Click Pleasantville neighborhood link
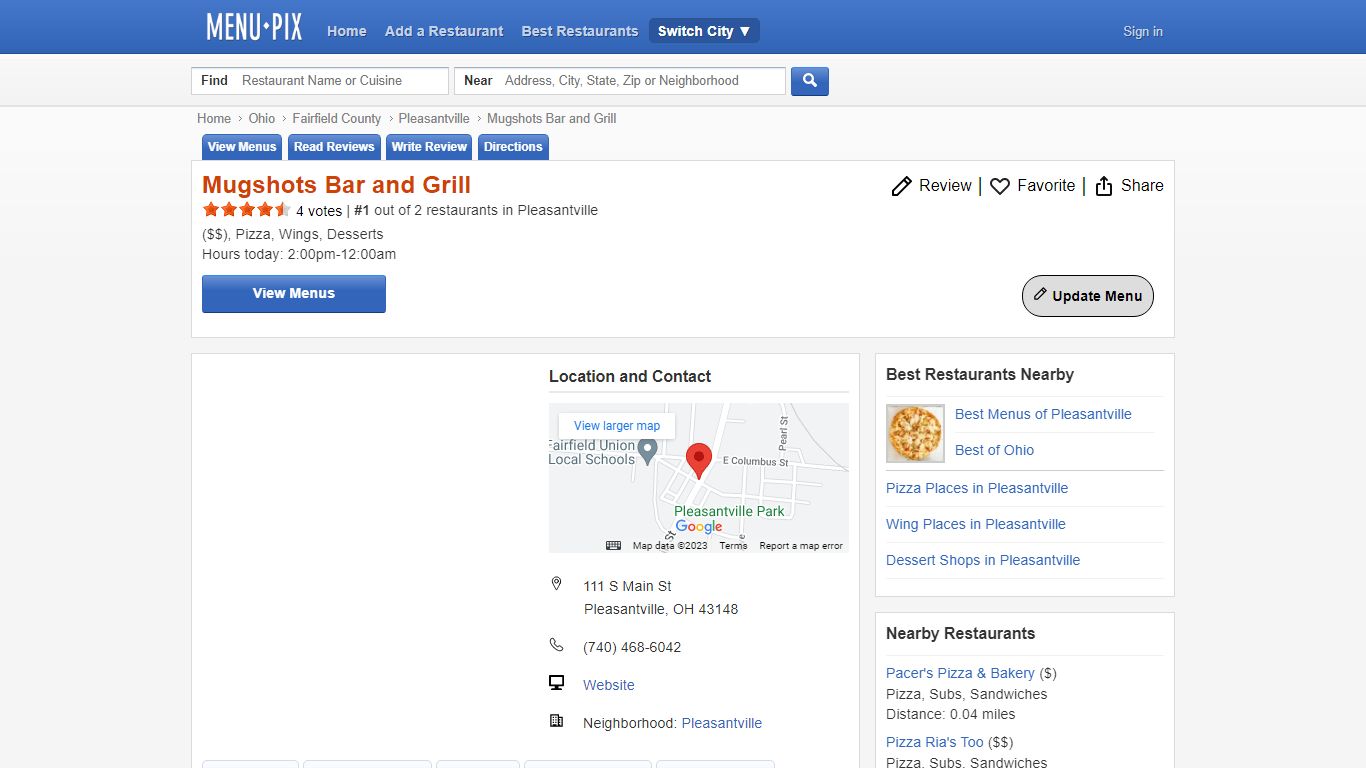The height and width of the screenshot is (768, 1366). pyautogui.click(x=722, y=723)
